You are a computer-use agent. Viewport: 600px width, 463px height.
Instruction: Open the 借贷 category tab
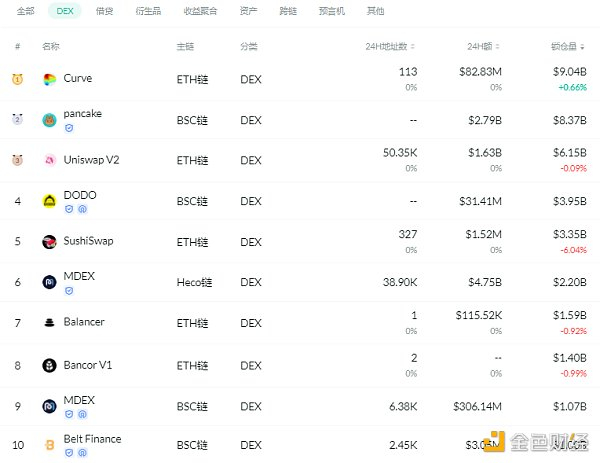(x=104, y=11)
